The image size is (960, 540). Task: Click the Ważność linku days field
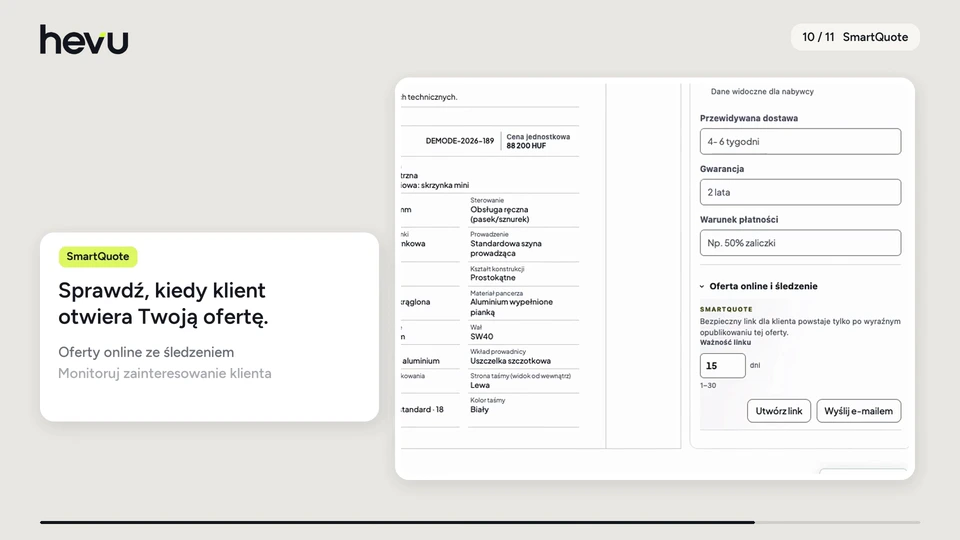point(722,366)
